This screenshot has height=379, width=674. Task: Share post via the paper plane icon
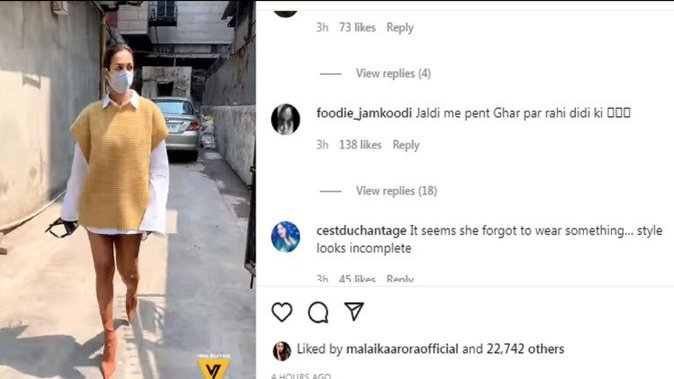coord(354,311)
